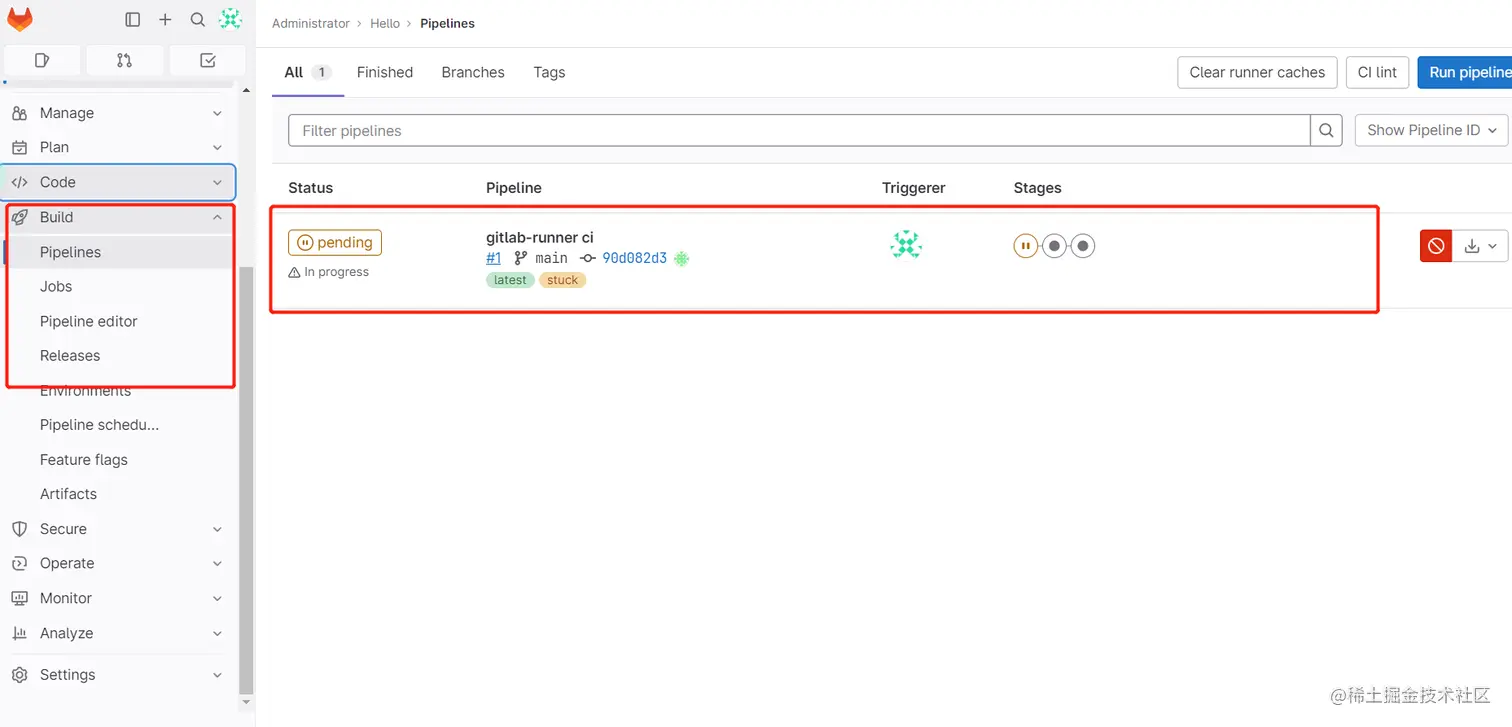The width and height of the screenshot is (1512, 727).
Task: Click the second stage status circle
Action: [x=1054, y=246]
